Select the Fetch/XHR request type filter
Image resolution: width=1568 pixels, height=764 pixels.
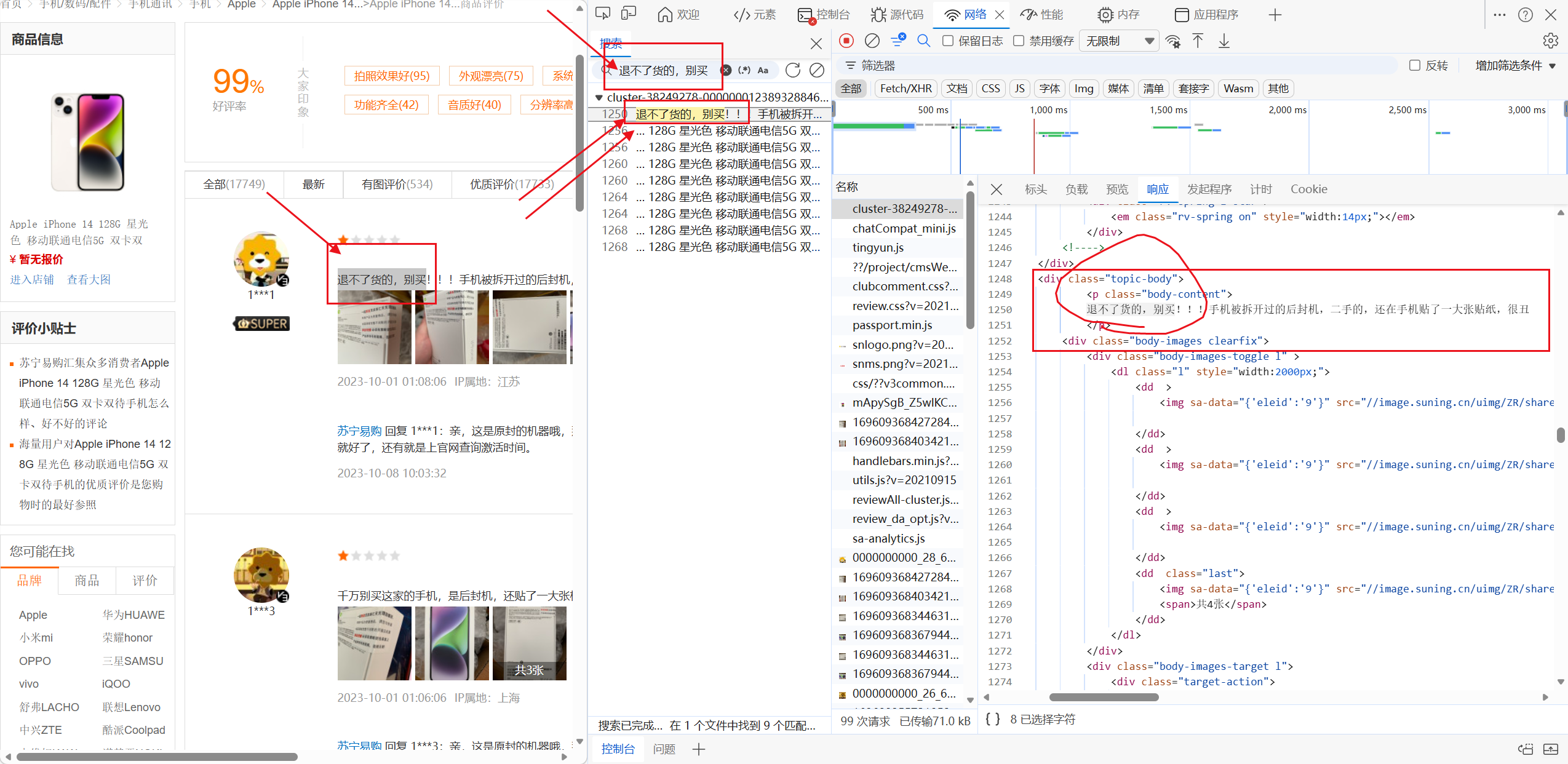pos(906,89)
